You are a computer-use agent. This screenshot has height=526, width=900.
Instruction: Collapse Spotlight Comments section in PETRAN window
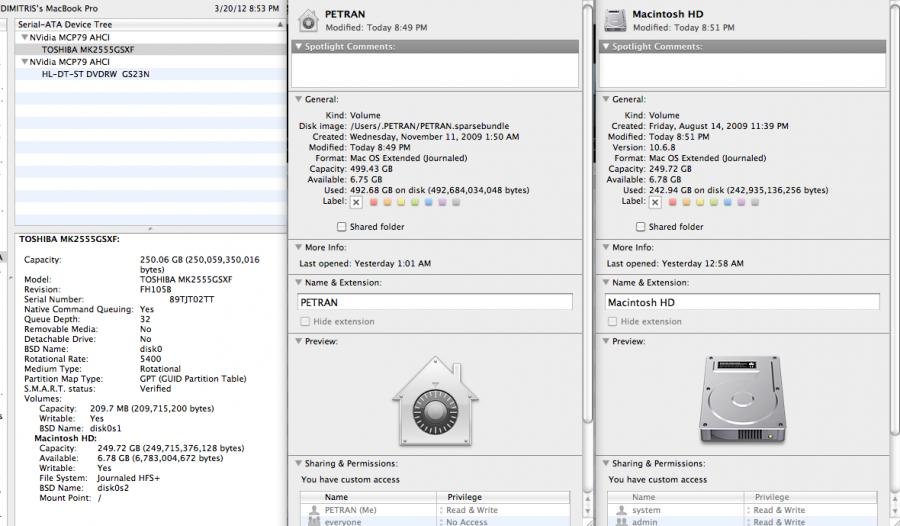[x=298, y=47]
